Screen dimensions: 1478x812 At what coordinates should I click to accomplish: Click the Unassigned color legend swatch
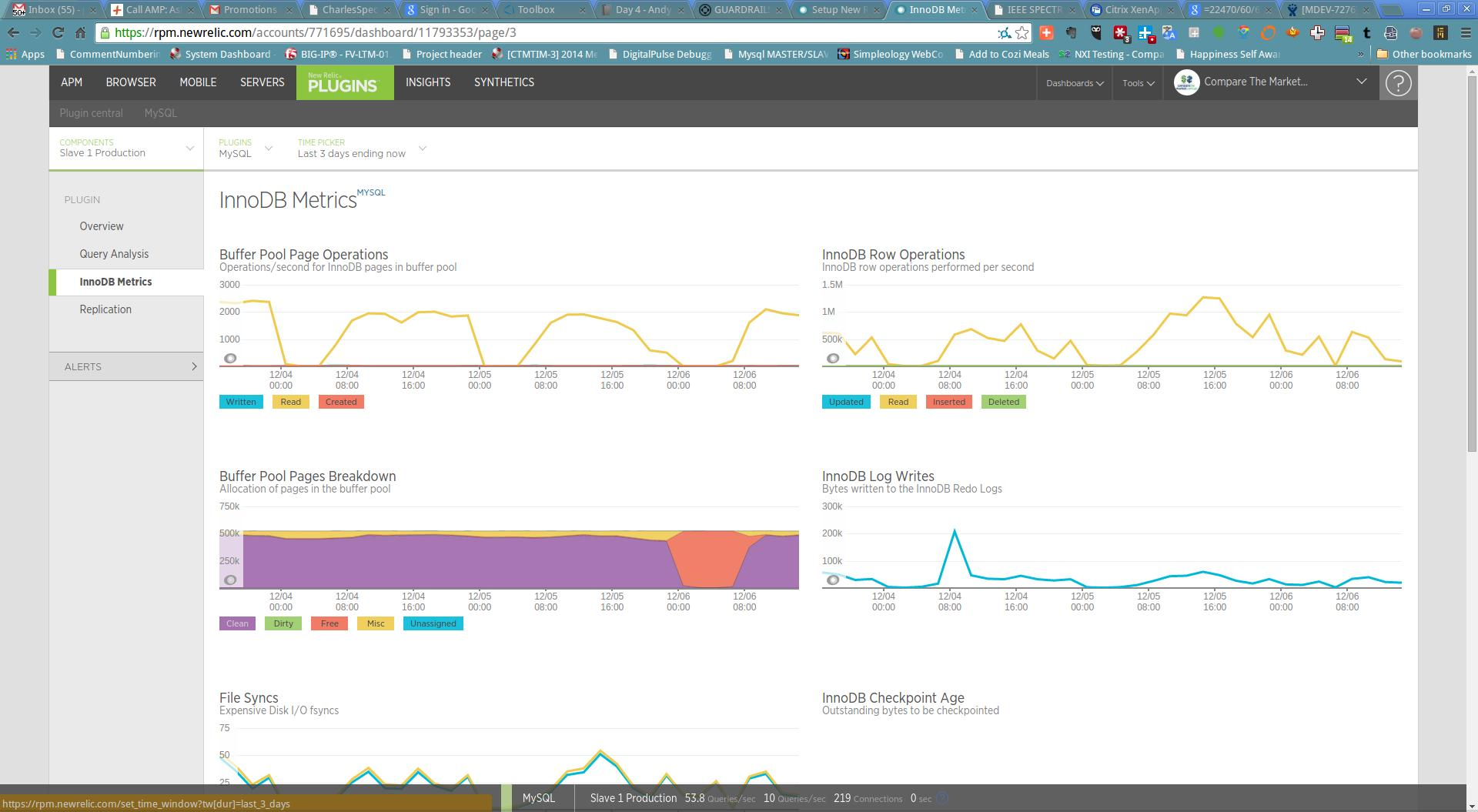pos(433,623)
